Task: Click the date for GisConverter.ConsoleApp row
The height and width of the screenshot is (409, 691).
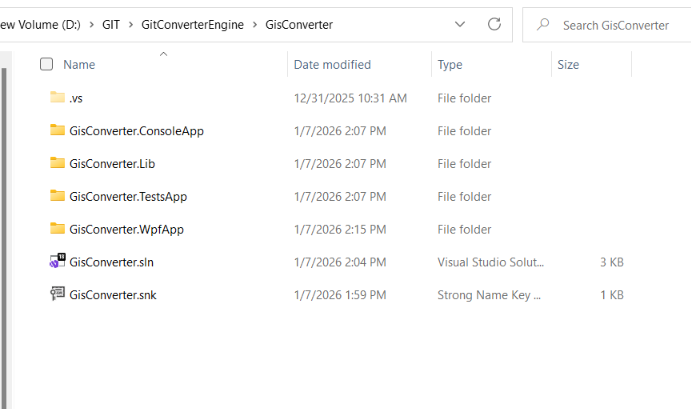Action: 340,131
